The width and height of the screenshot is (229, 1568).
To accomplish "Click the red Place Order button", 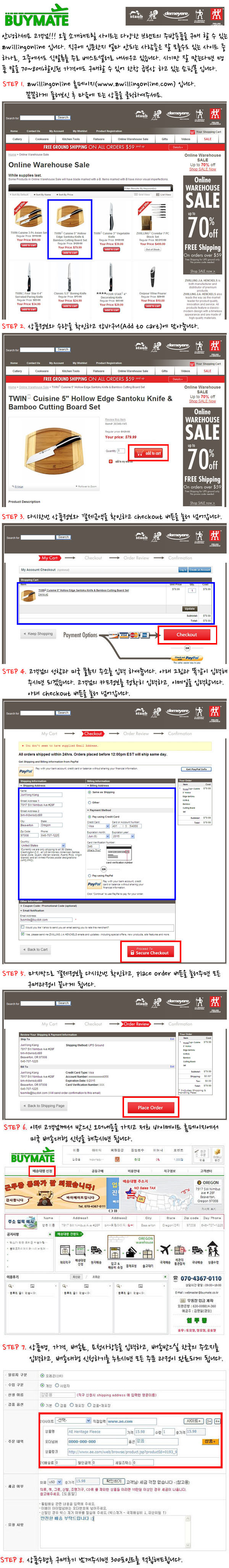I will [x=150, y=1107].
